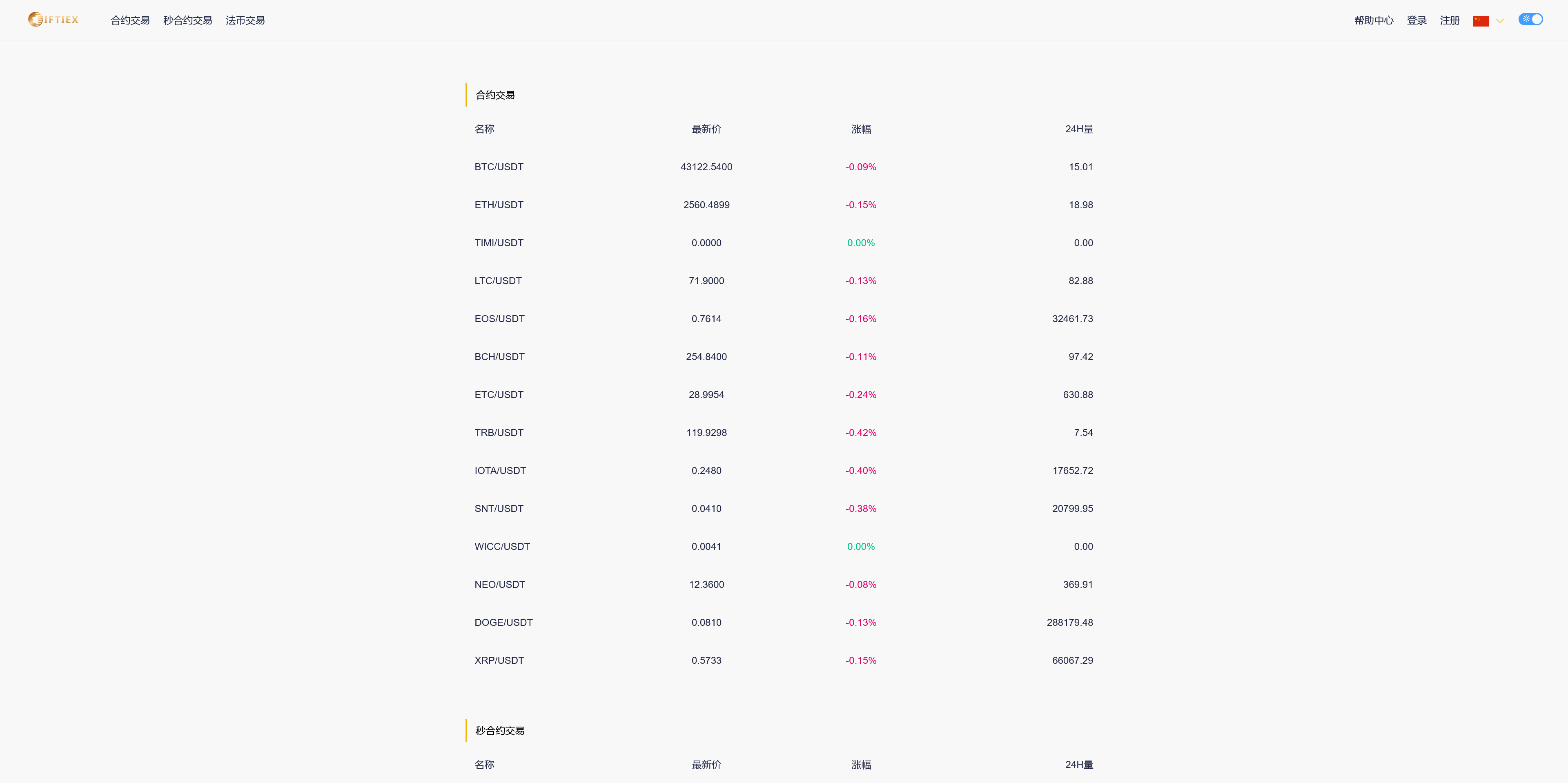Select the BTC/USDT trading pair row
1568x783 pixels.
[x=499, y=167]
